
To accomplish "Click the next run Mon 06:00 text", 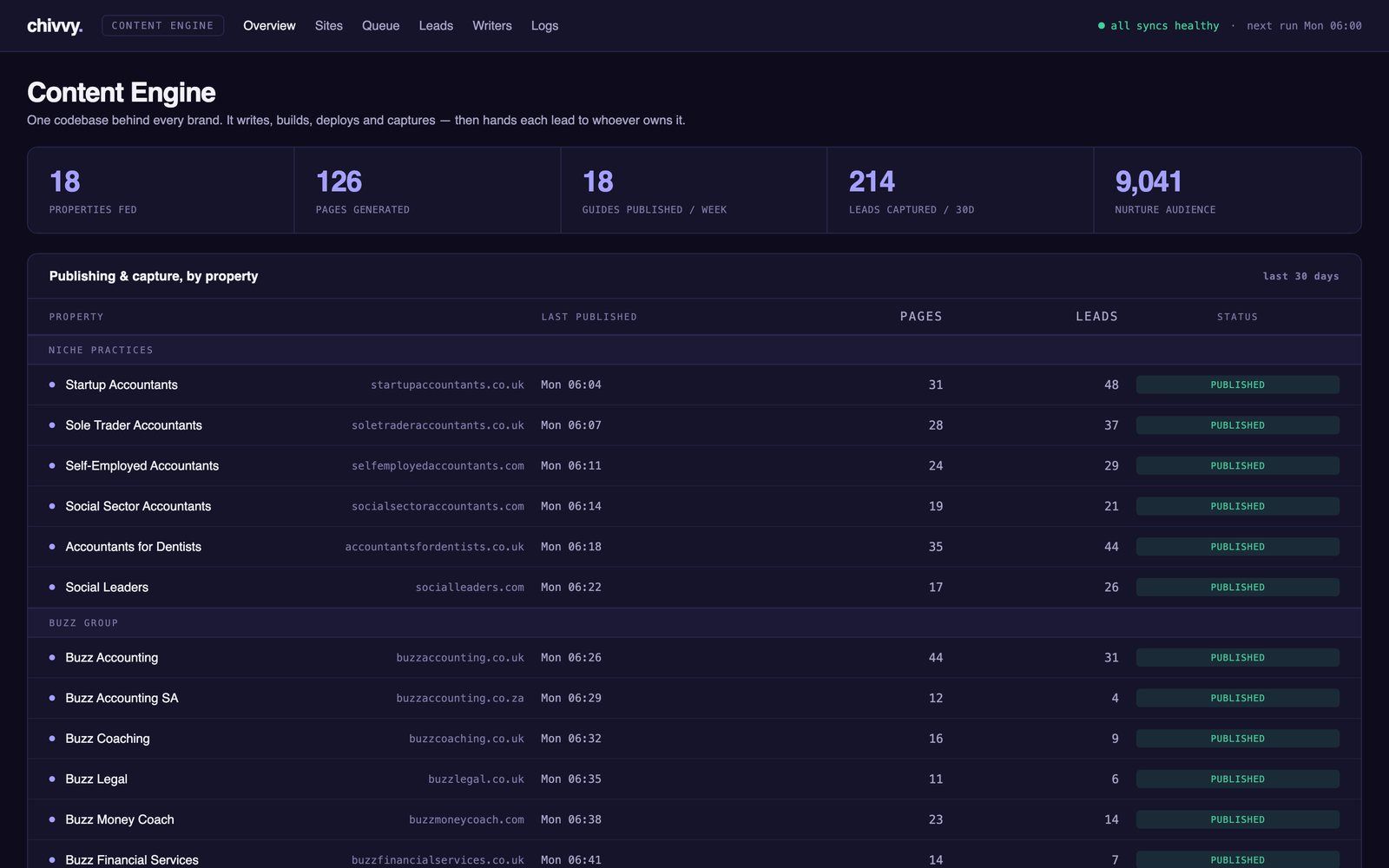I will click(x=1304, y=26).
